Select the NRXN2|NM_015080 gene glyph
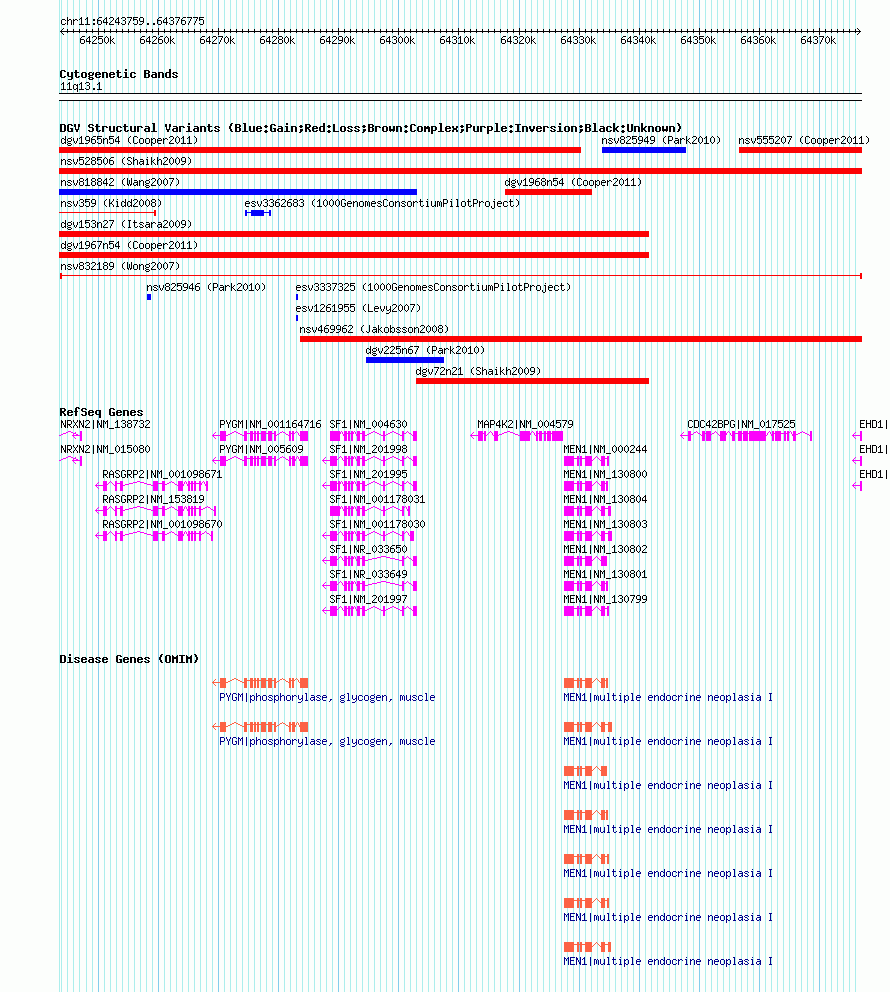Screen dimensions: 890x992 coord(71,461)
